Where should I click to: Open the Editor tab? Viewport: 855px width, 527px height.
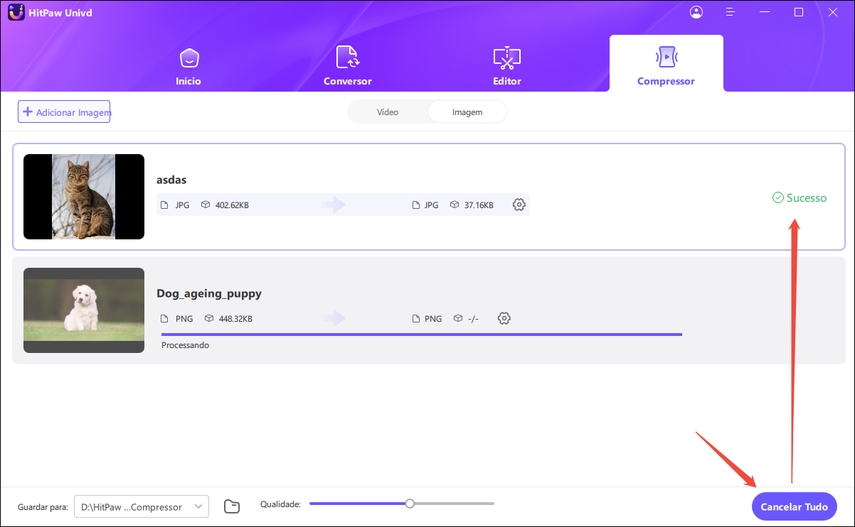point(507,67)
